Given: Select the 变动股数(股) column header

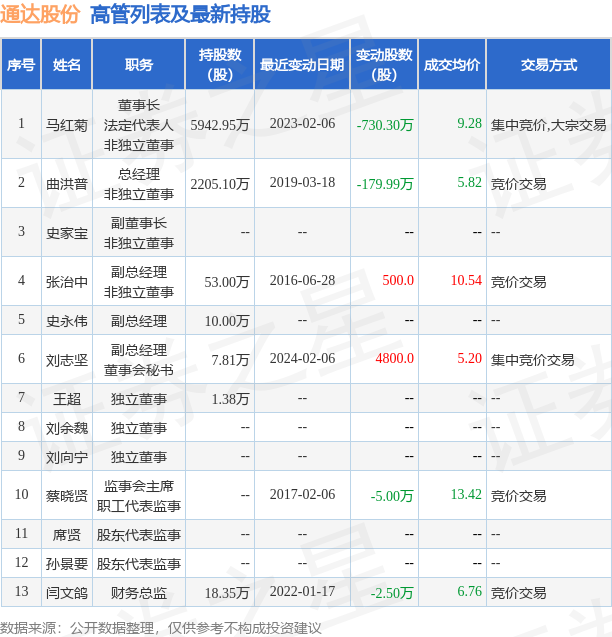Looking at the screenshot, I should pos(384,65).
